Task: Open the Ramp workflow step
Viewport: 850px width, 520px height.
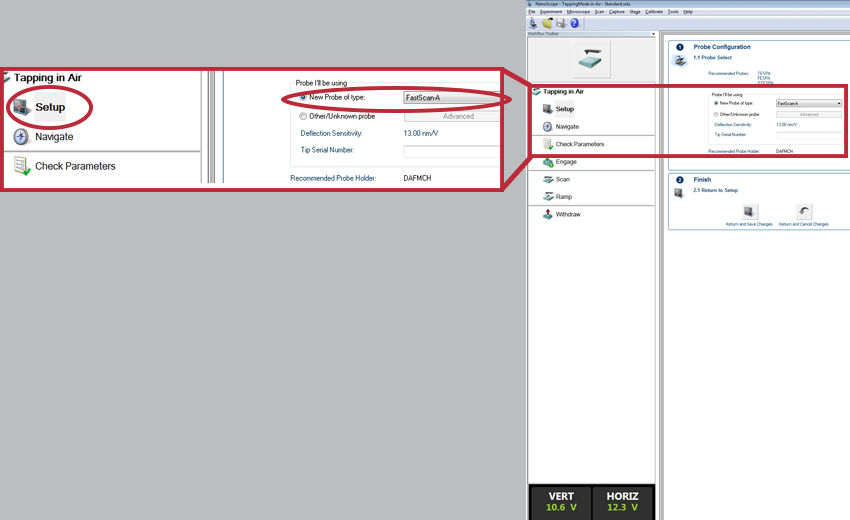Action: (x=563, y=197)
